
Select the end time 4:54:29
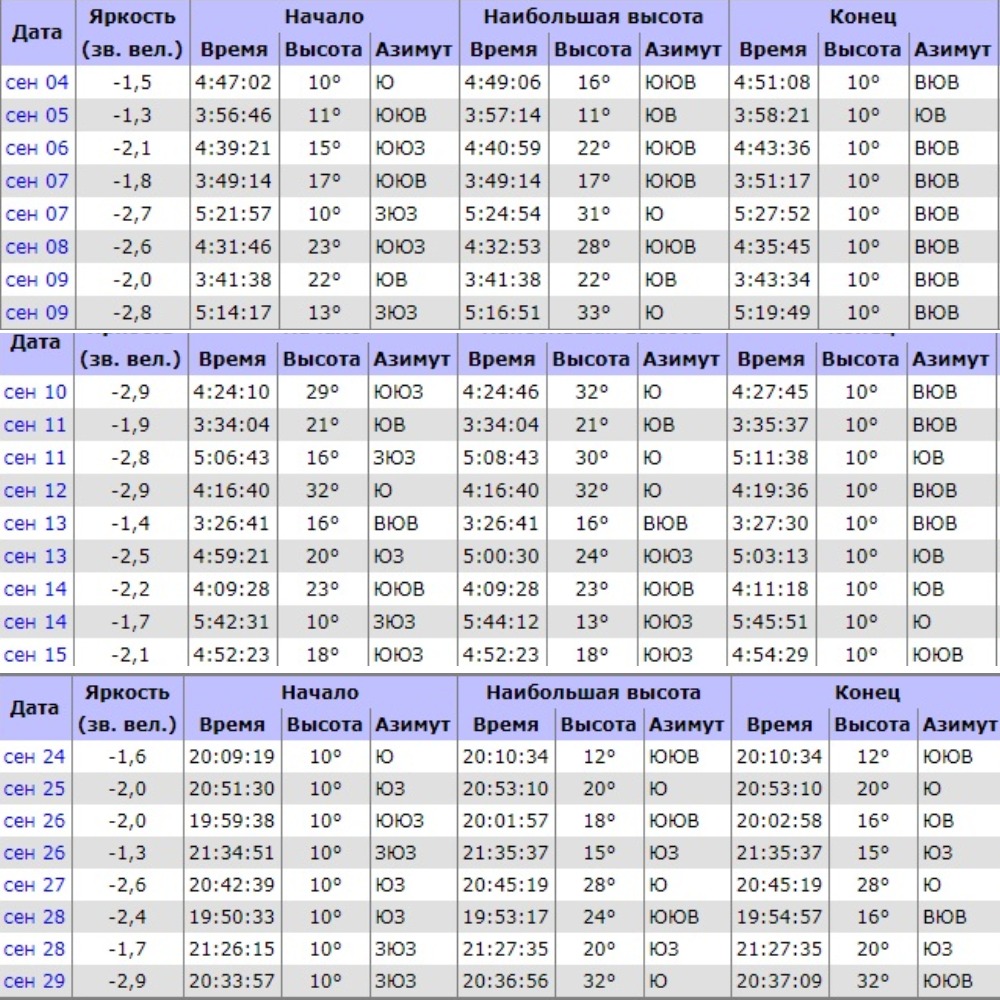[x=770, y=654]
